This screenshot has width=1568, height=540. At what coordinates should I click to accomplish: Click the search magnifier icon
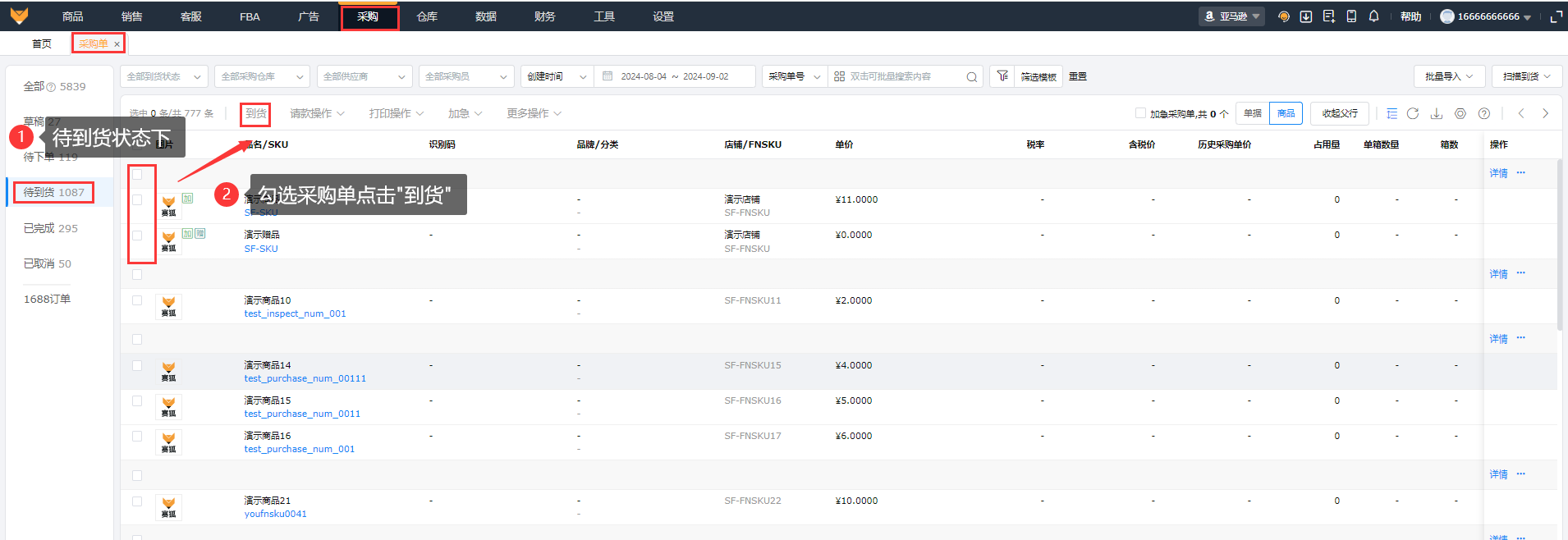(972, 76)
